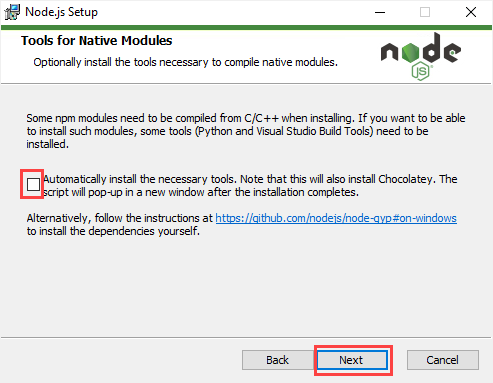Screen dimensions: 493x383
Task: Enable automatic installation of necessary tools checkbox
Action: [x=33, y=184]
